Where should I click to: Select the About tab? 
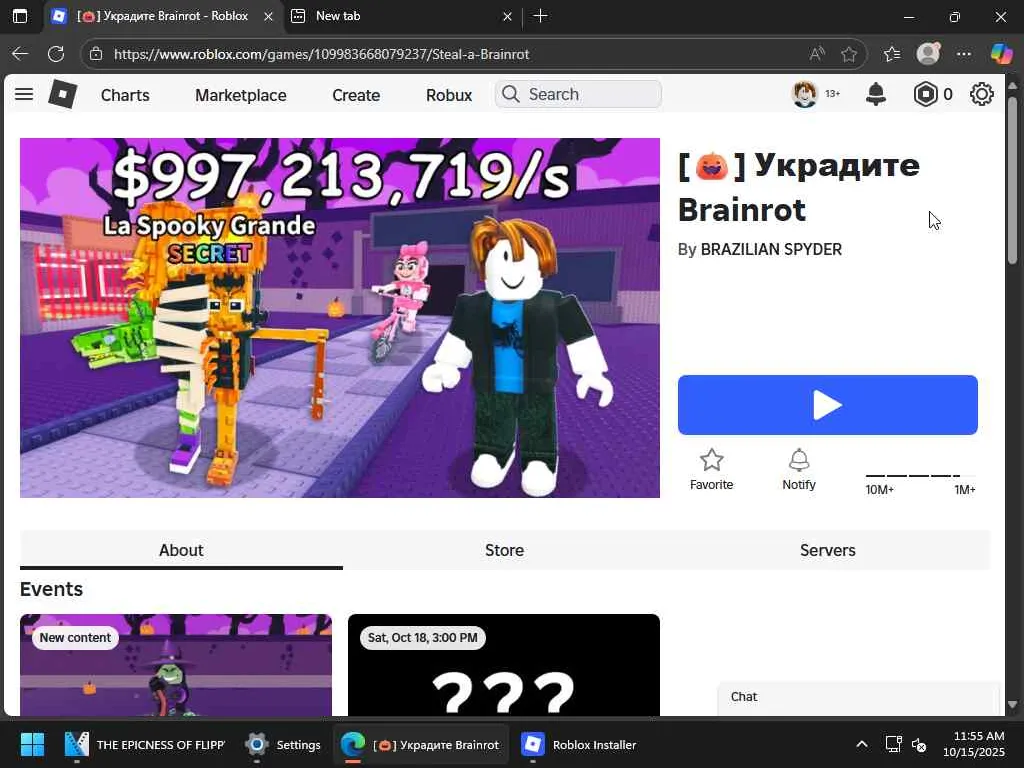(x=181, y=550)
